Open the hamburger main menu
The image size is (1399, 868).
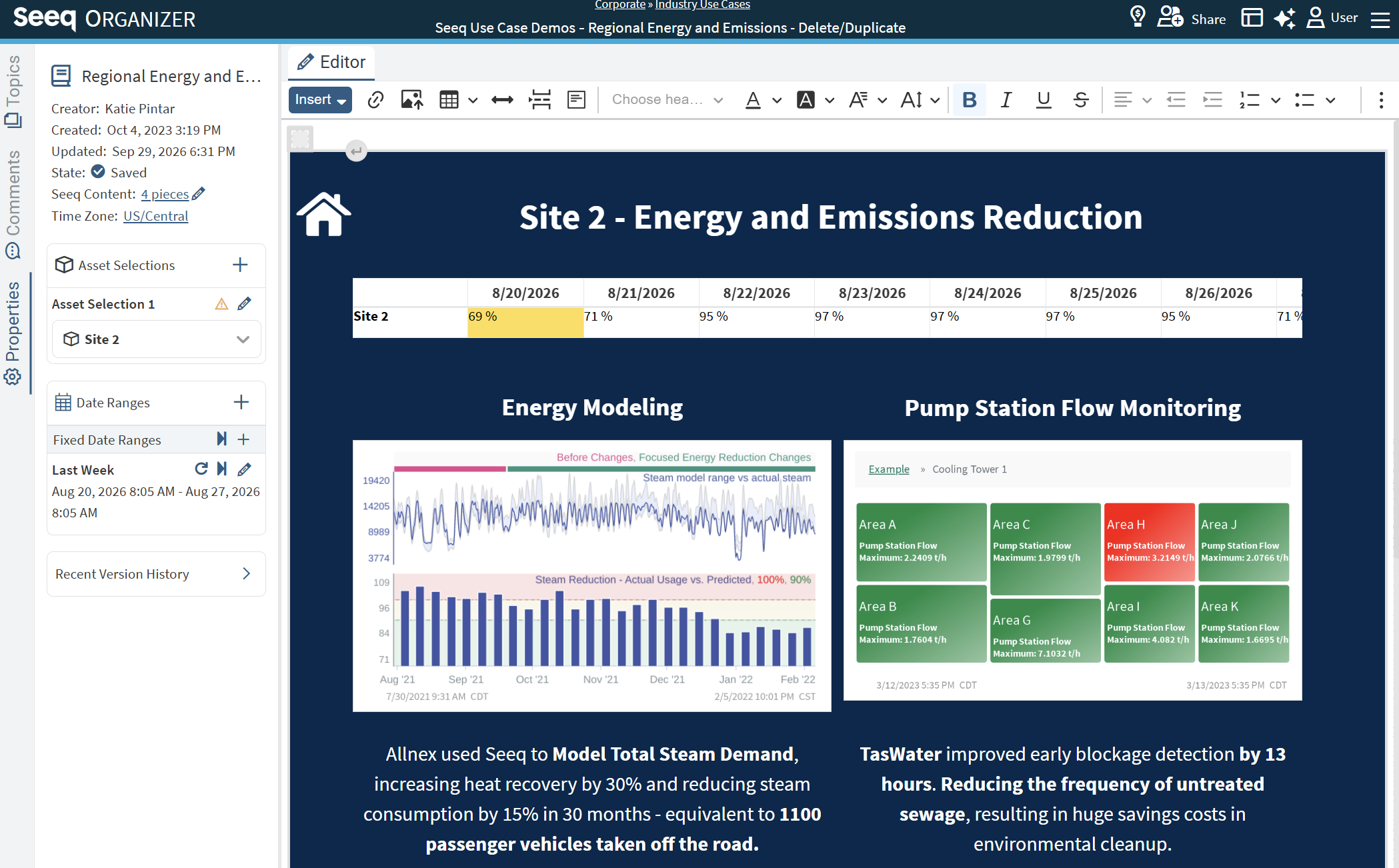click(1380, 19)
